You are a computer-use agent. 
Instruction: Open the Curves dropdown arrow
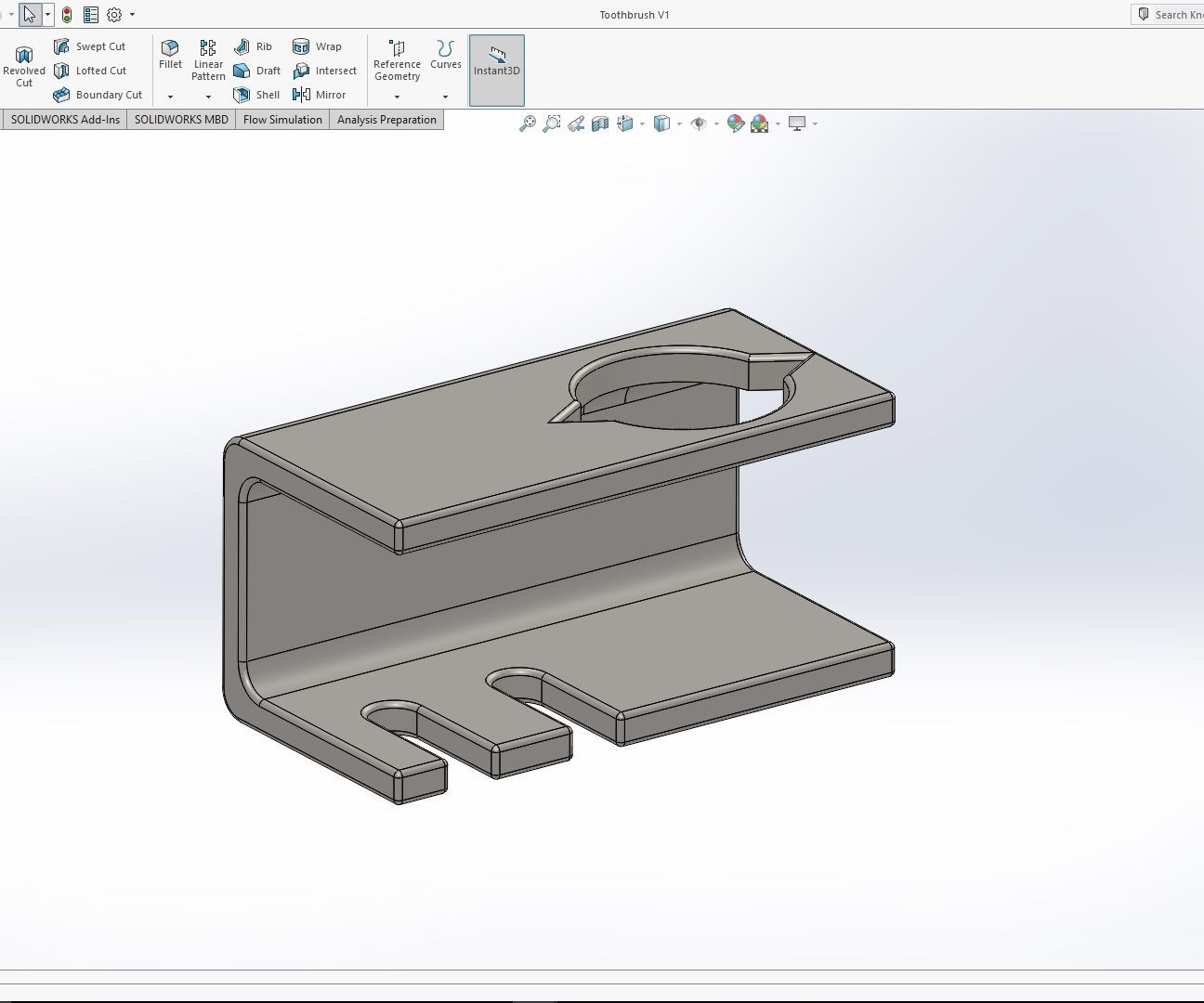coord(445,97)
